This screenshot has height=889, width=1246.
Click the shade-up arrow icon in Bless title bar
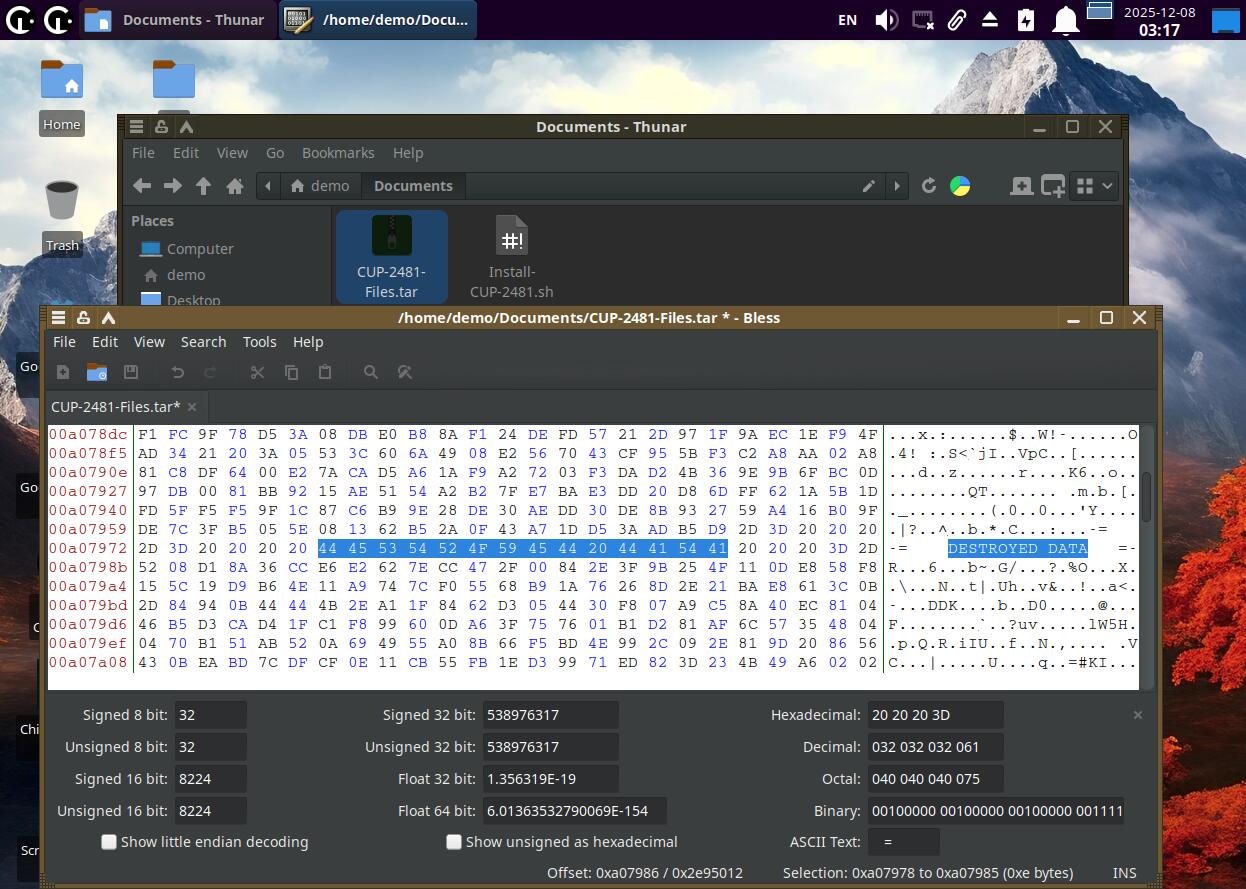pos(108,318)
